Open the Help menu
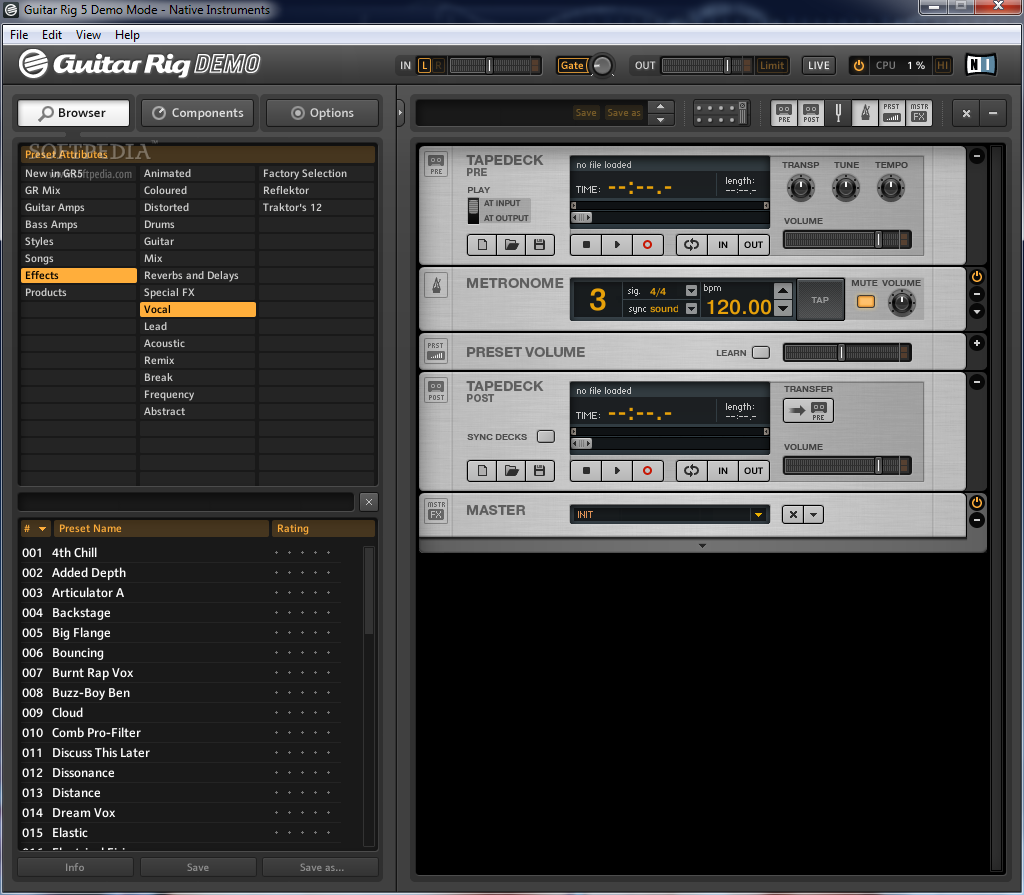 127,35
